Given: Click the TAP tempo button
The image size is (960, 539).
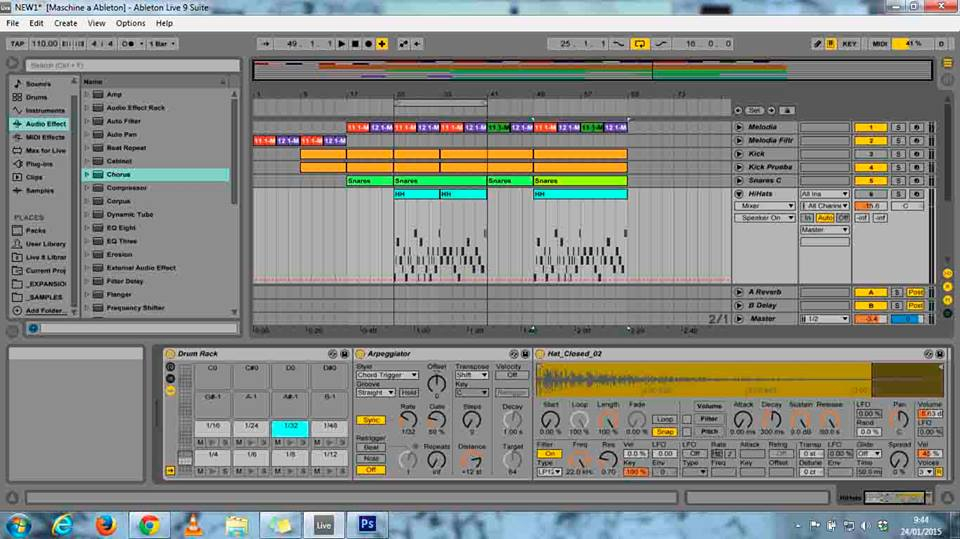Looking at the screenshot, I should (x=17, y=43).
